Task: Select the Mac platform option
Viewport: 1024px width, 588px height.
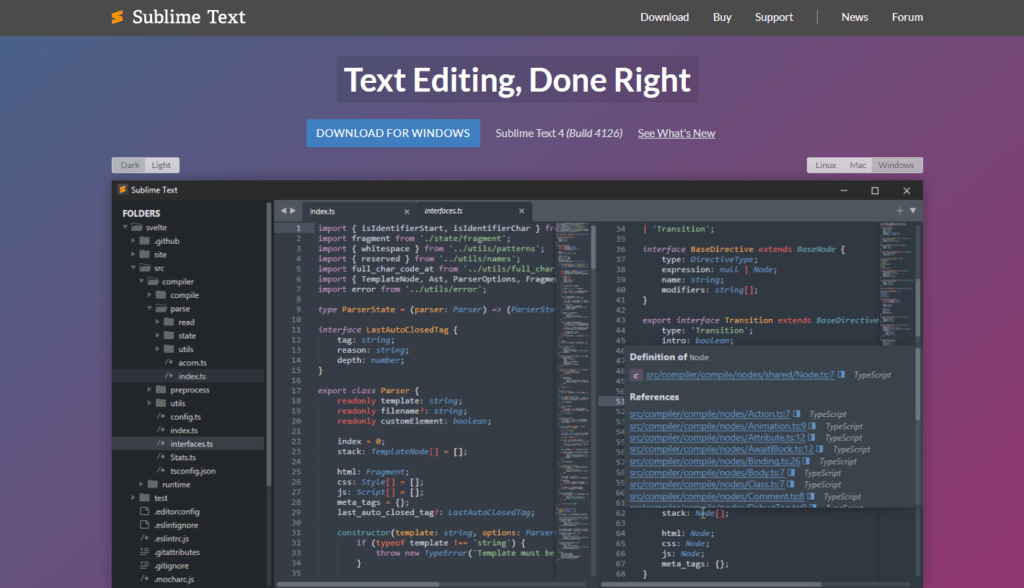Action: [857, 164]
